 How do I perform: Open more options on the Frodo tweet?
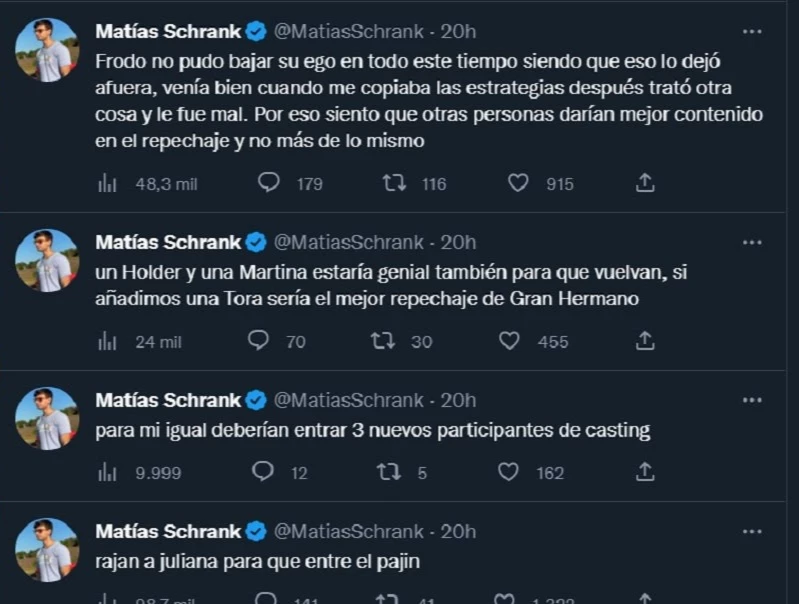(x=754, y=31)
